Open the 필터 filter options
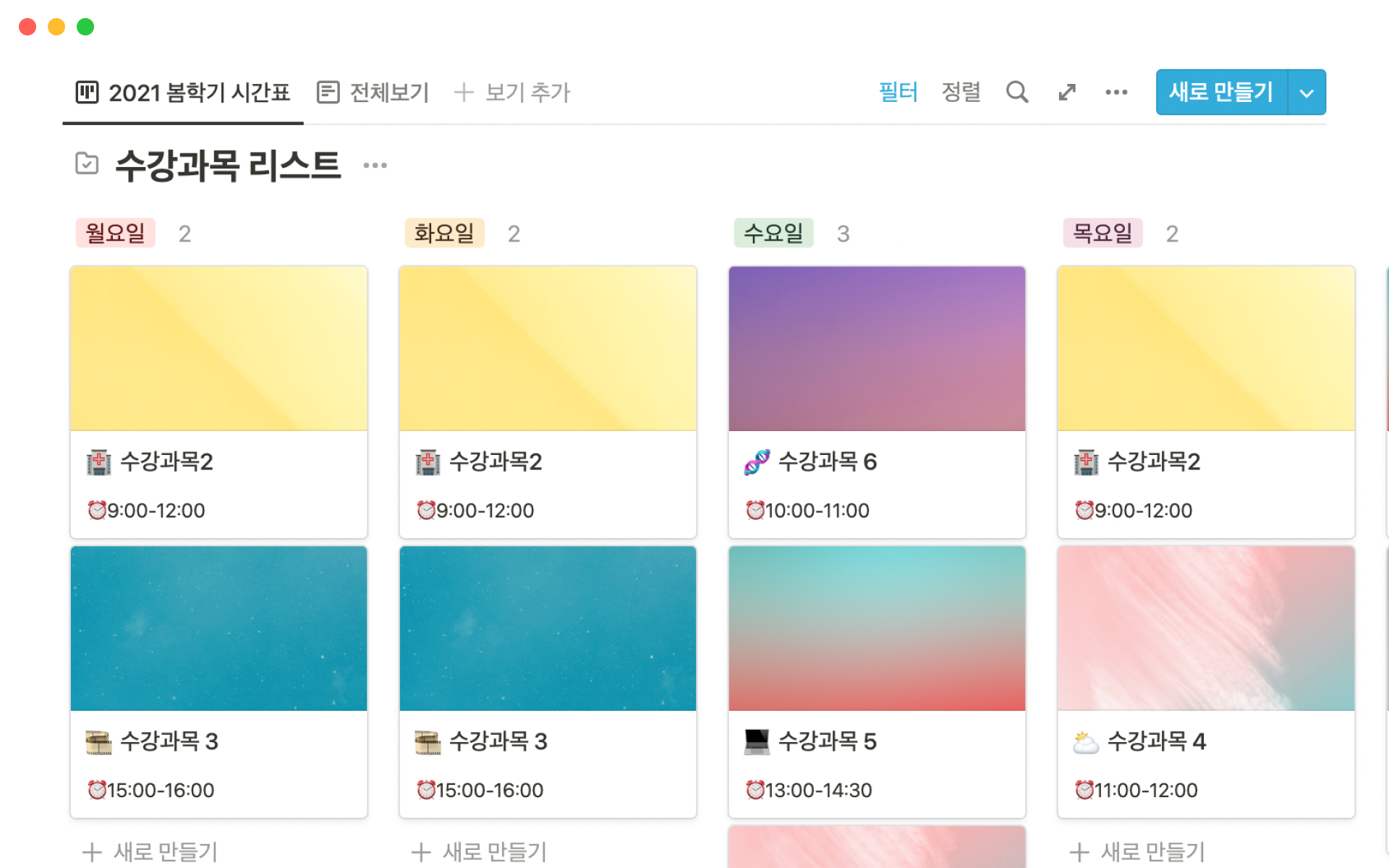The width and height of the screenshot is (1389, 868). tap(898, 92)
